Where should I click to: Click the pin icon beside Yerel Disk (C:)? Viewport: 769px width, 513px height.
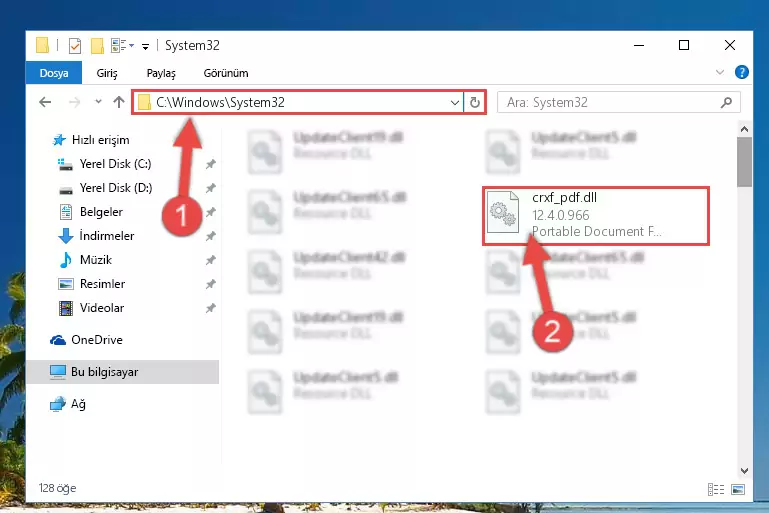coord(210,164)
